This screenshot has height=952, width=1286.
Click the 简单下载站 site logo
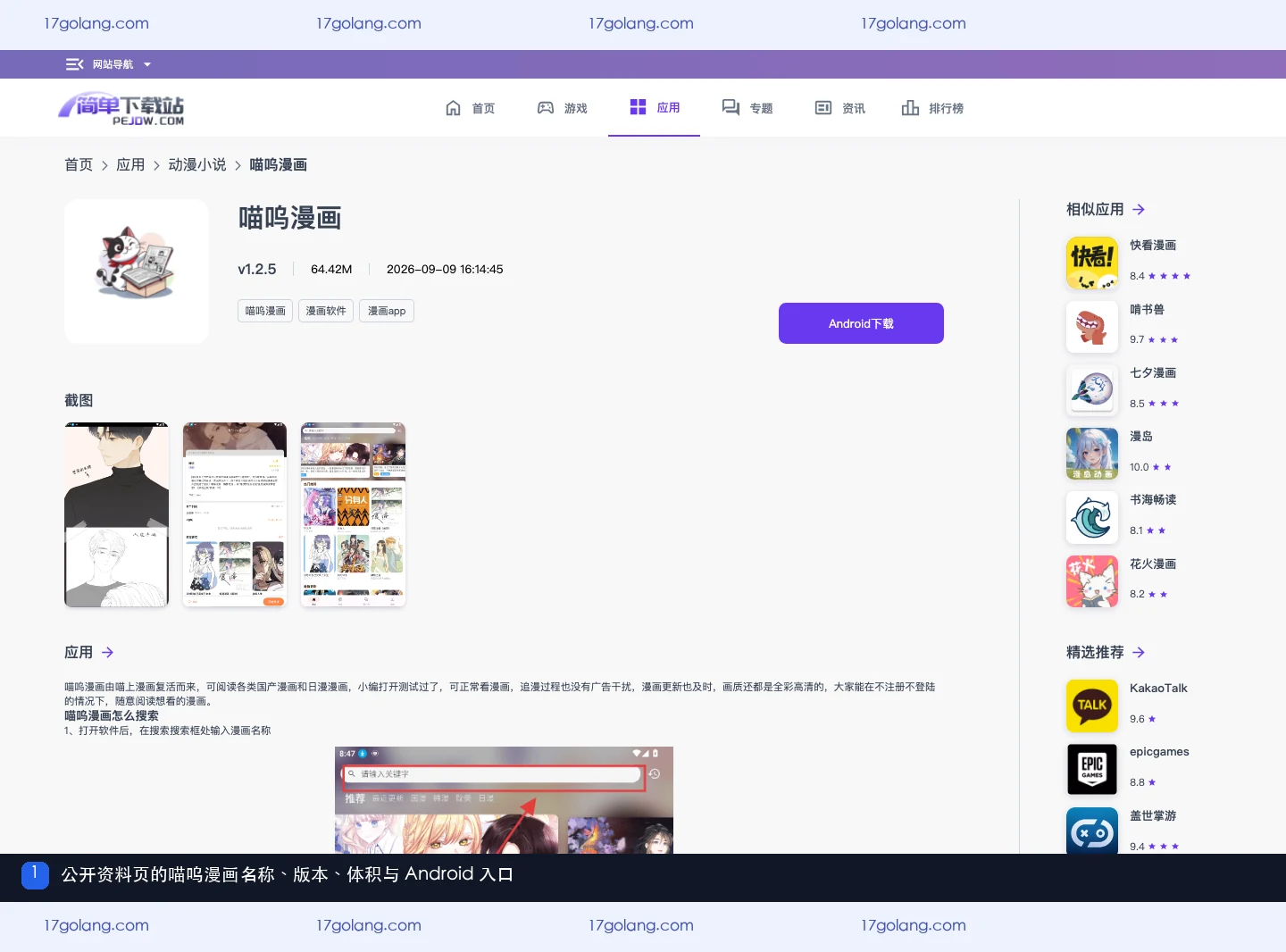click(121, 108)
